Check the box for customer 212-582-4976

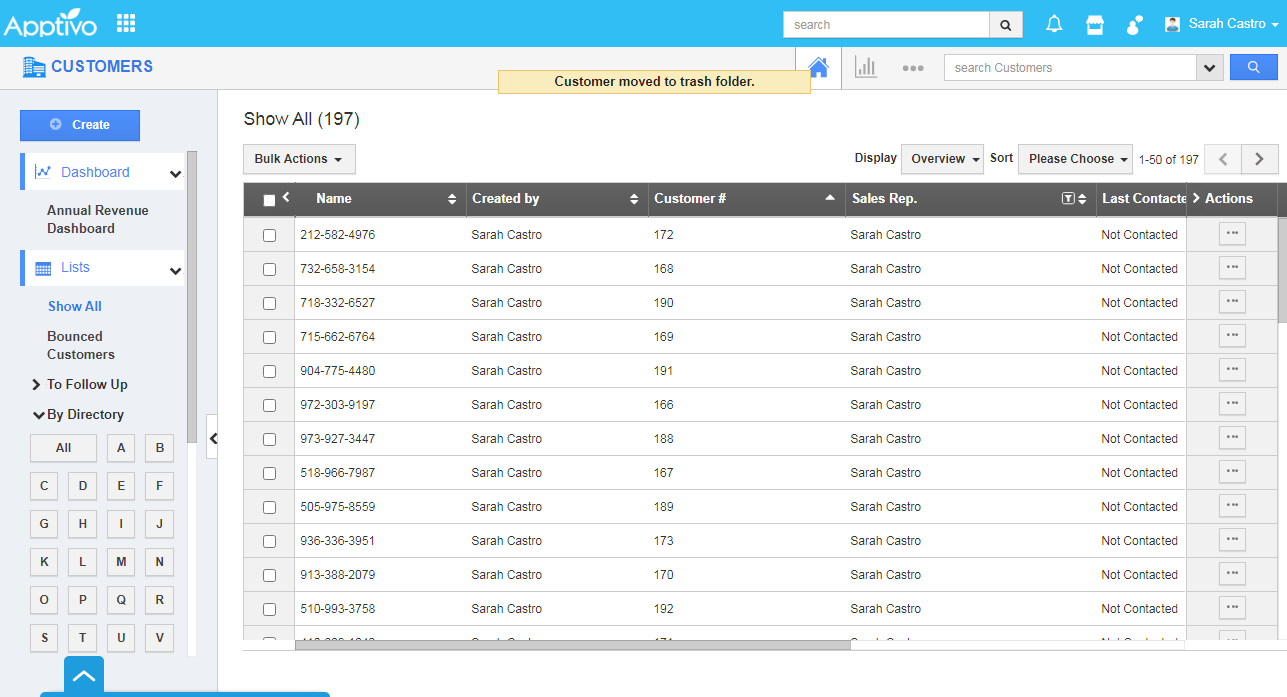click(x=269, y=235)
